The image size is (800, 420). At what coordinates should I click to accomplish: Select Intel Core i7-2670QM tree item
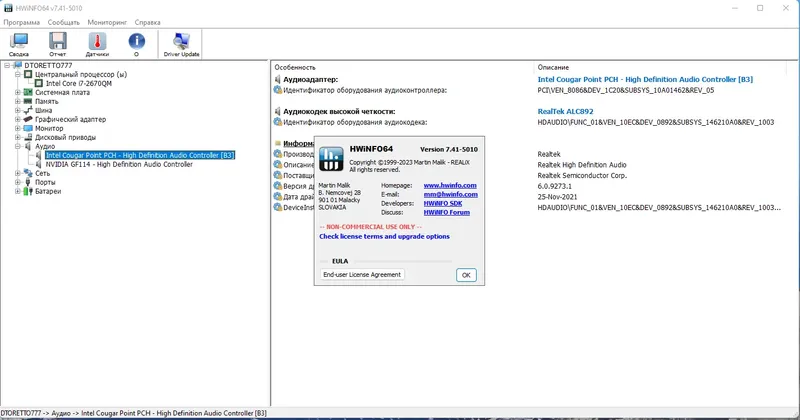pos(79,83)
